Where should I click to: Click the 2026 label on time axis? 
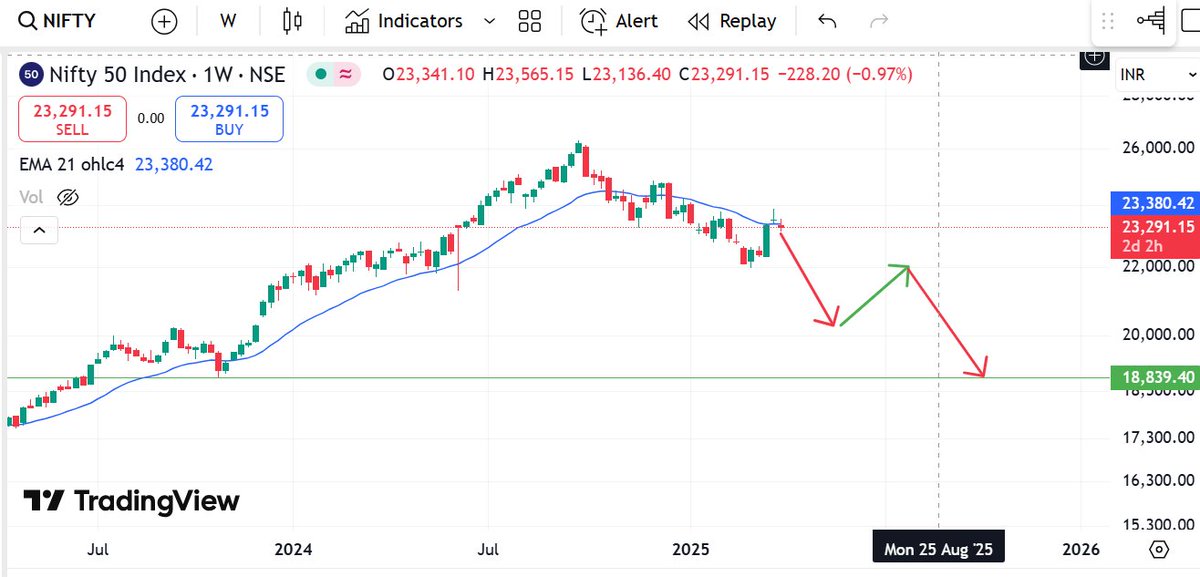pos(1080,549)
